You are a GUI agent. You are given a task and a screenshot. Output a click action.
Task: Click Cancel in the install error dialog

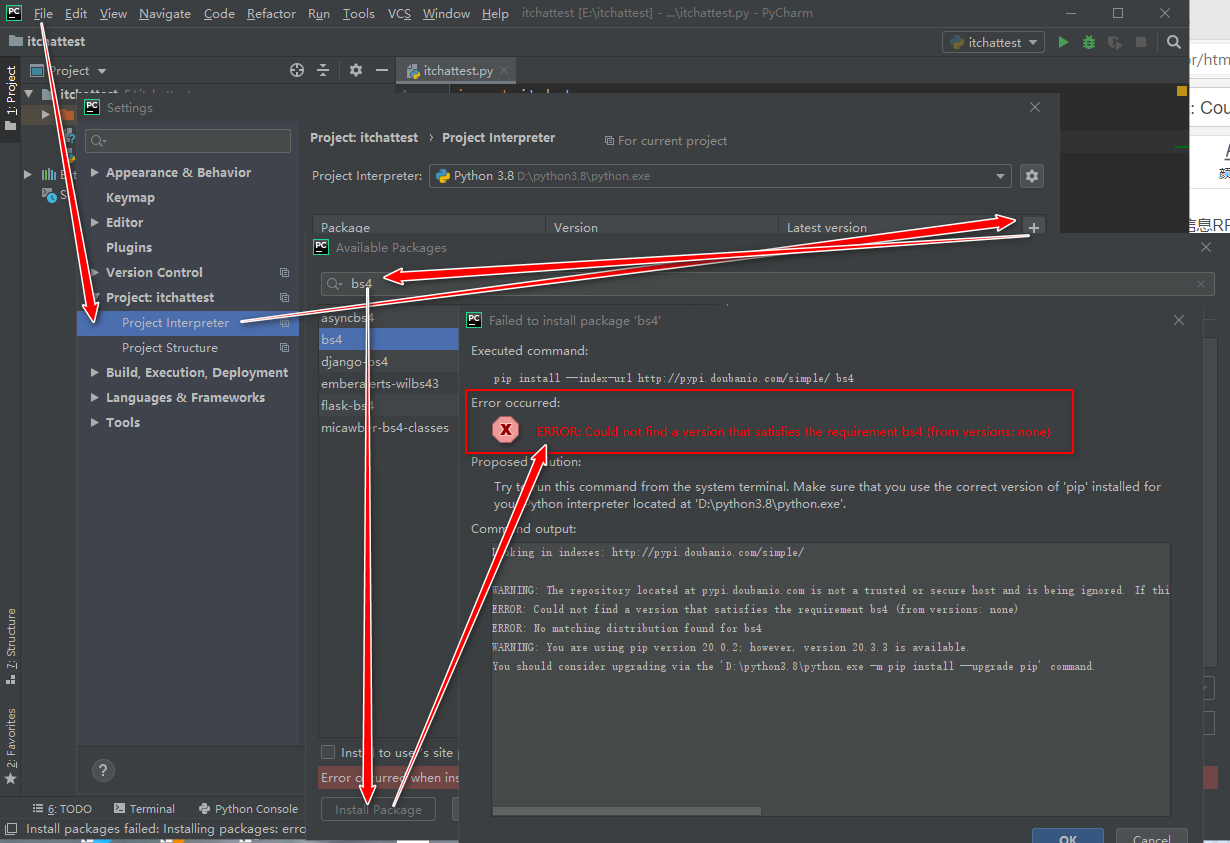click(1151, 836)
